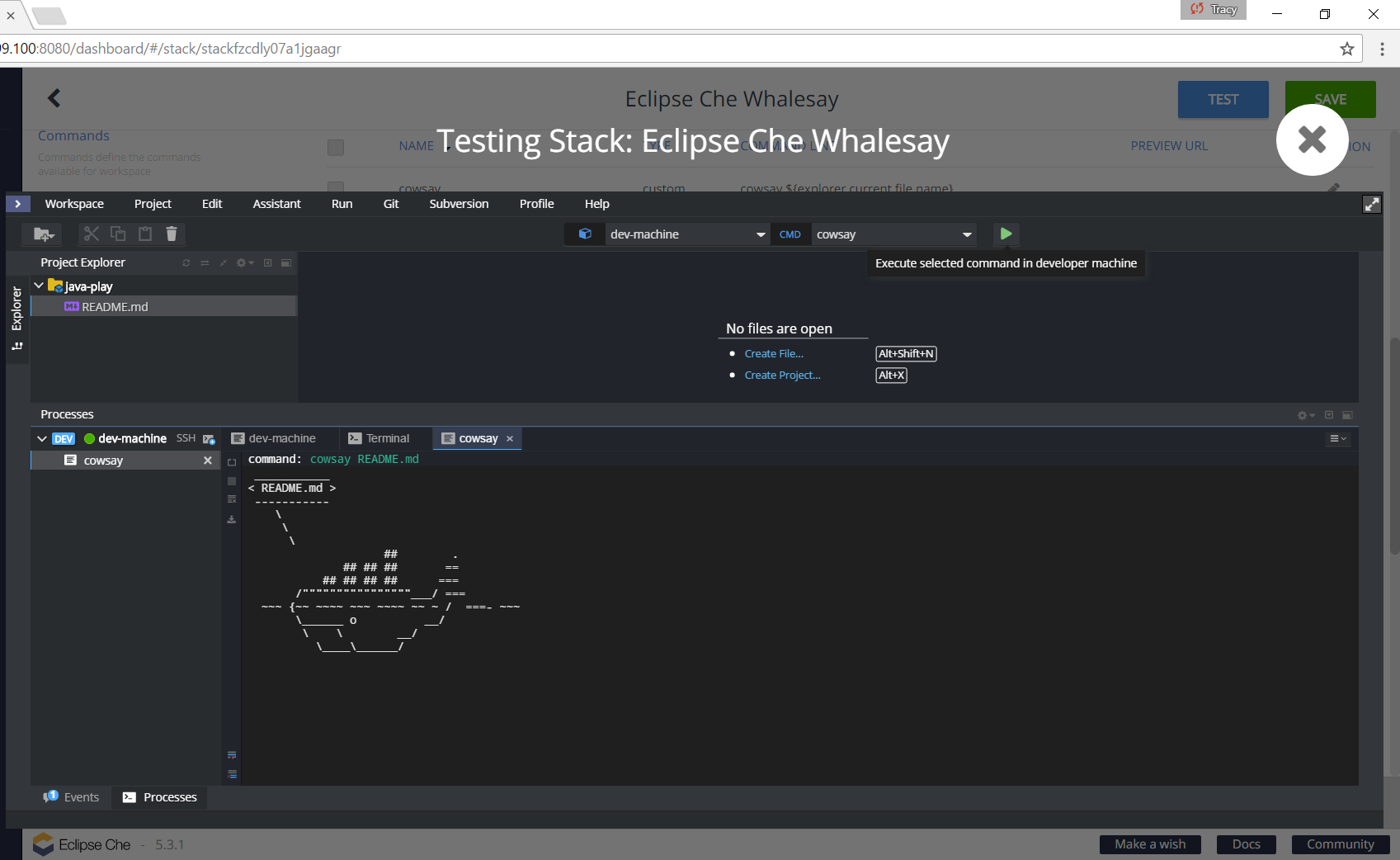Click download output icon in console

click(x=232, y=519)
